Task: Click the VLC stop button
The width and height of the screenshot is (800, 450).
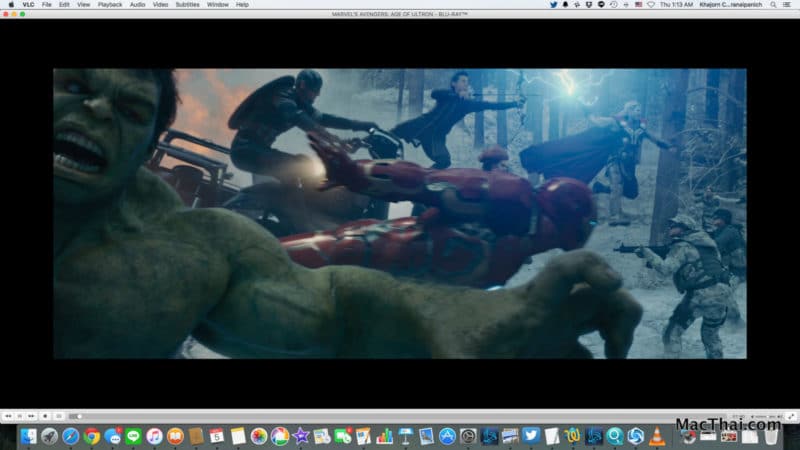Action: pyautogui.click(x=45, y=416)
